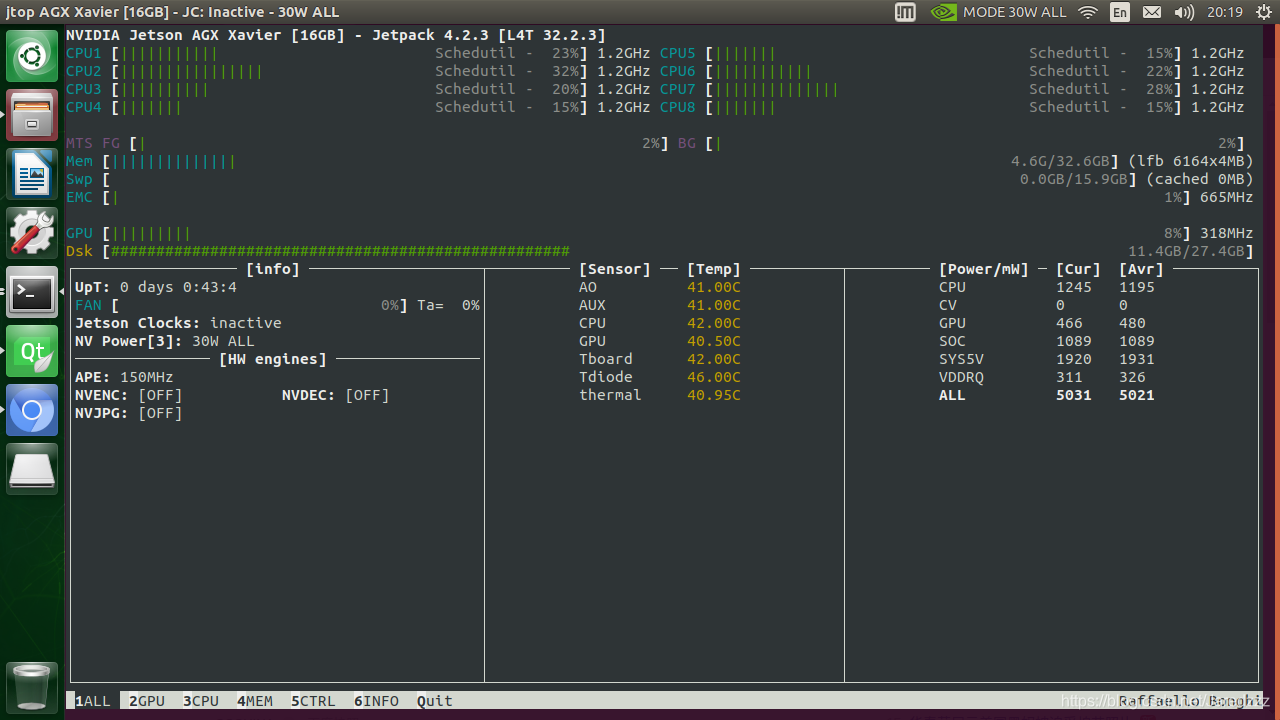The width and height of the screenshot is (1280, 720).
Task: Open the Ubuntu Dash search launcher
Action: tap(33, 56)
